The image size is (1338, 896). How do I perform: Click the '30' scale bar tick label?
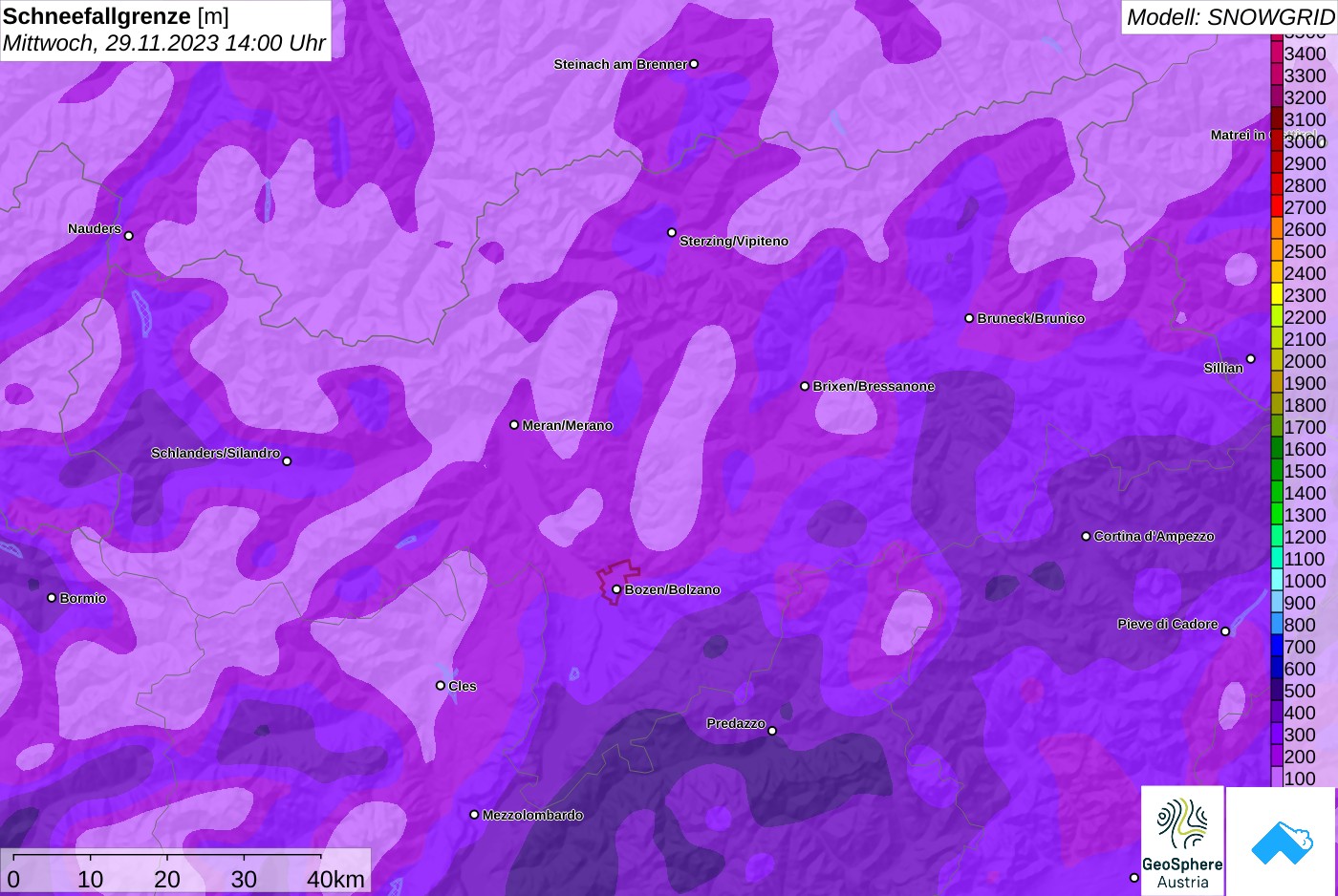(x=244, y=879)
